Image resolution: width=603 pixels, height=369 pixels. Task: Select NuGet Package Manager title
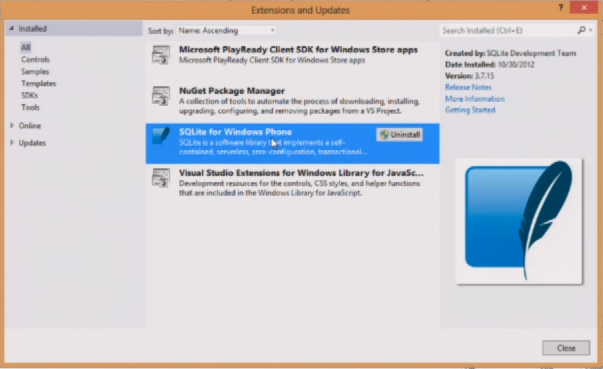tap(232, 91)
